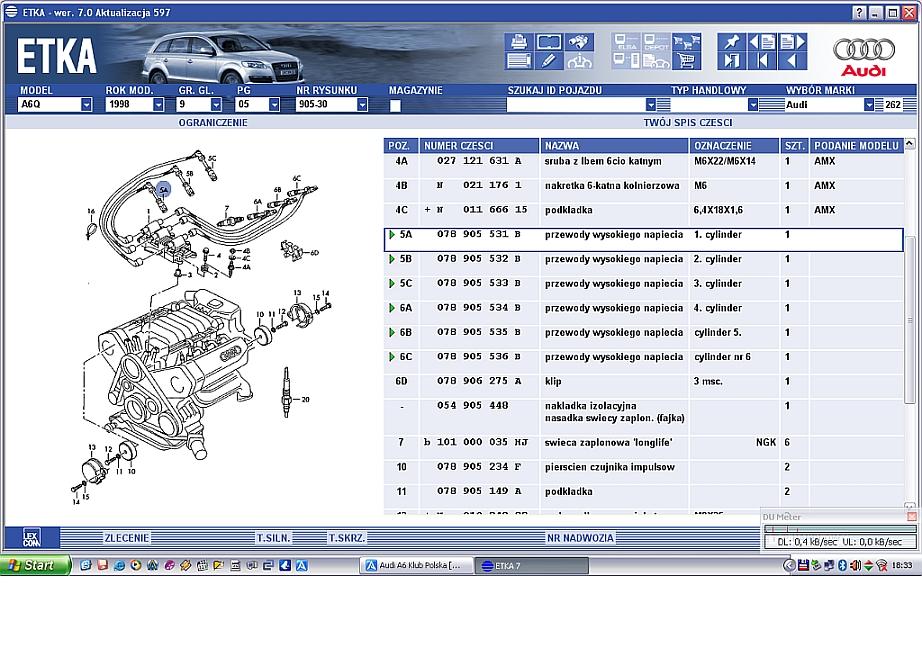This screenshot has height=648, width=922.
Task: Click the Numer Czesci column header
Action: [479, 146]
